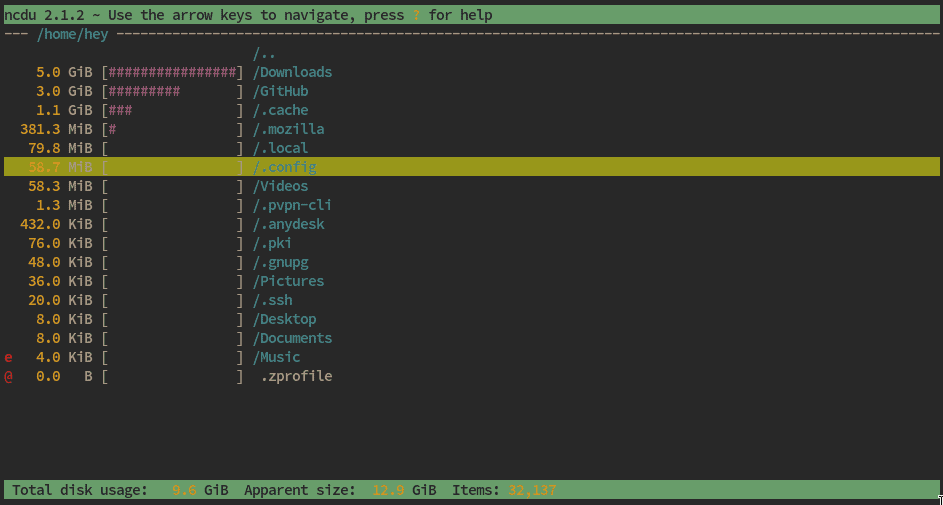Click the .cache usage bar graph
The height and width of the screenshot is (505, 943).
173,111
